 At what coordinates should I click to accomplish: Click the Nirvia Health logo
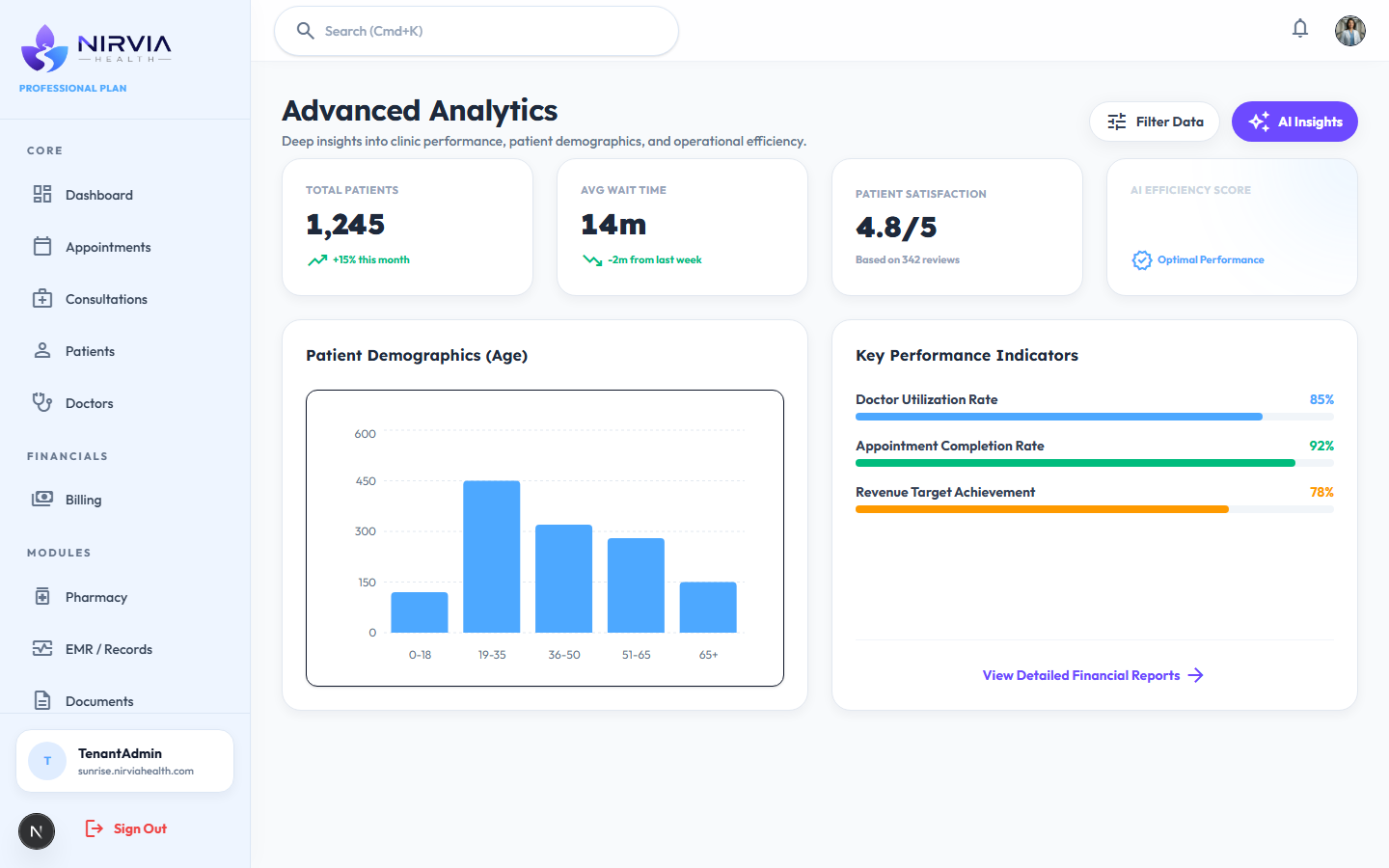pyautogui.click(x=96, y=48)
